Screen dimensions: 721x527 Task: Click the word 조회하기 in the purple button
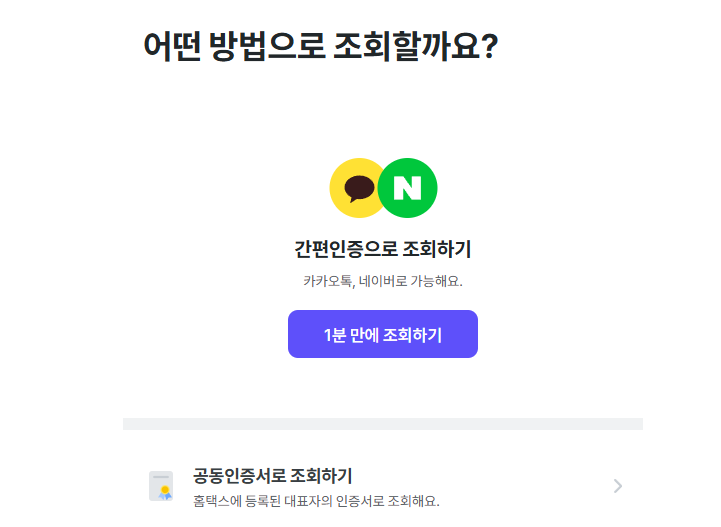412,335
